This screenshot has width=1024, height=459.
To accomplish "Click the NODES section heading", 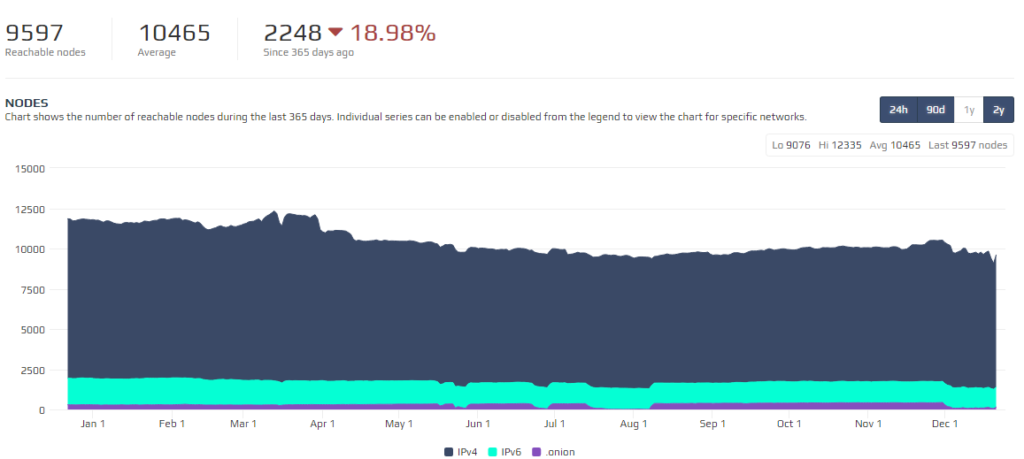I will point(27,102).
